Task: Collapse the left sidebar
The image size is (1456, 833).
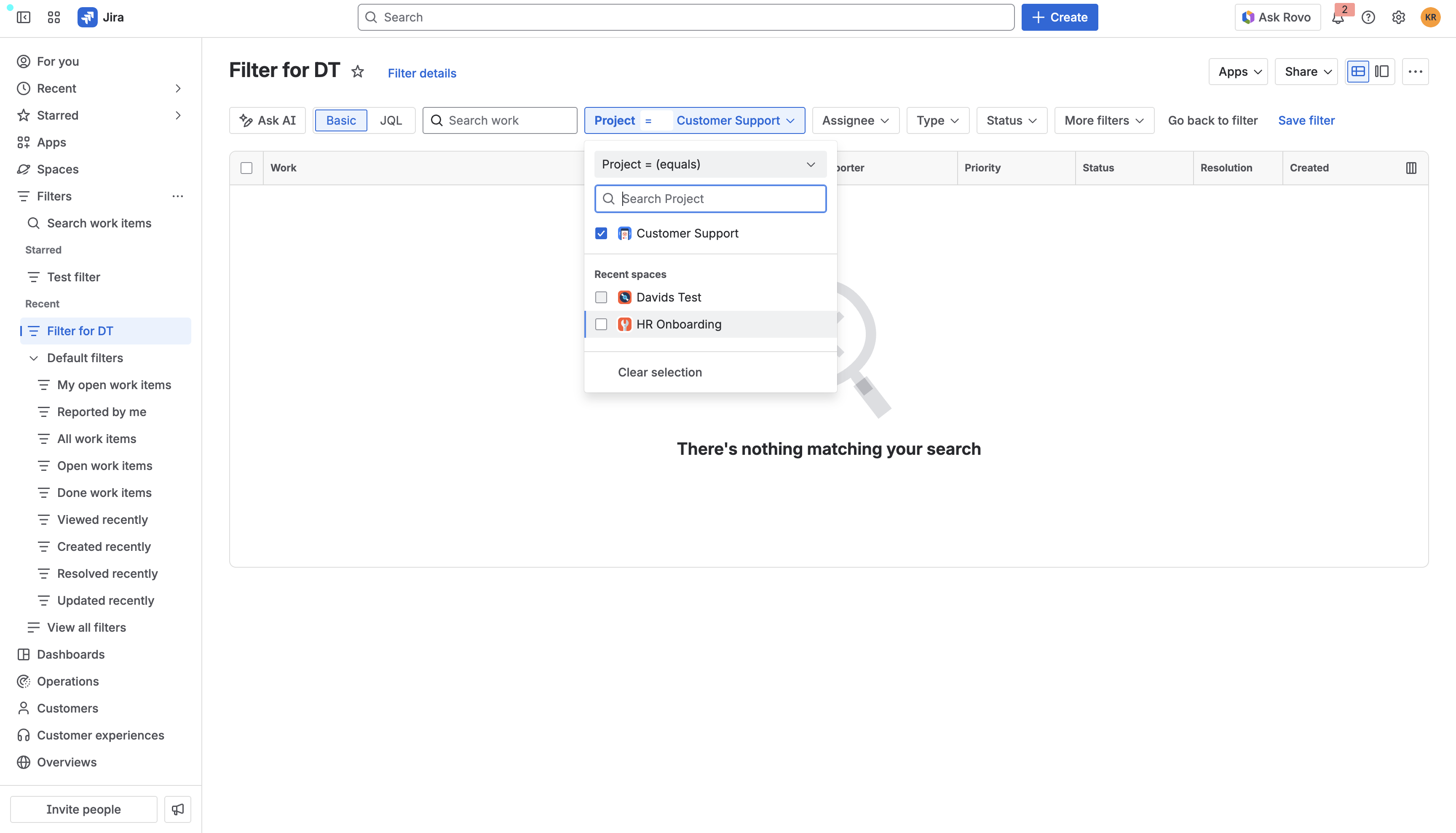Action: pyautogui.click(x=24, y=17)
